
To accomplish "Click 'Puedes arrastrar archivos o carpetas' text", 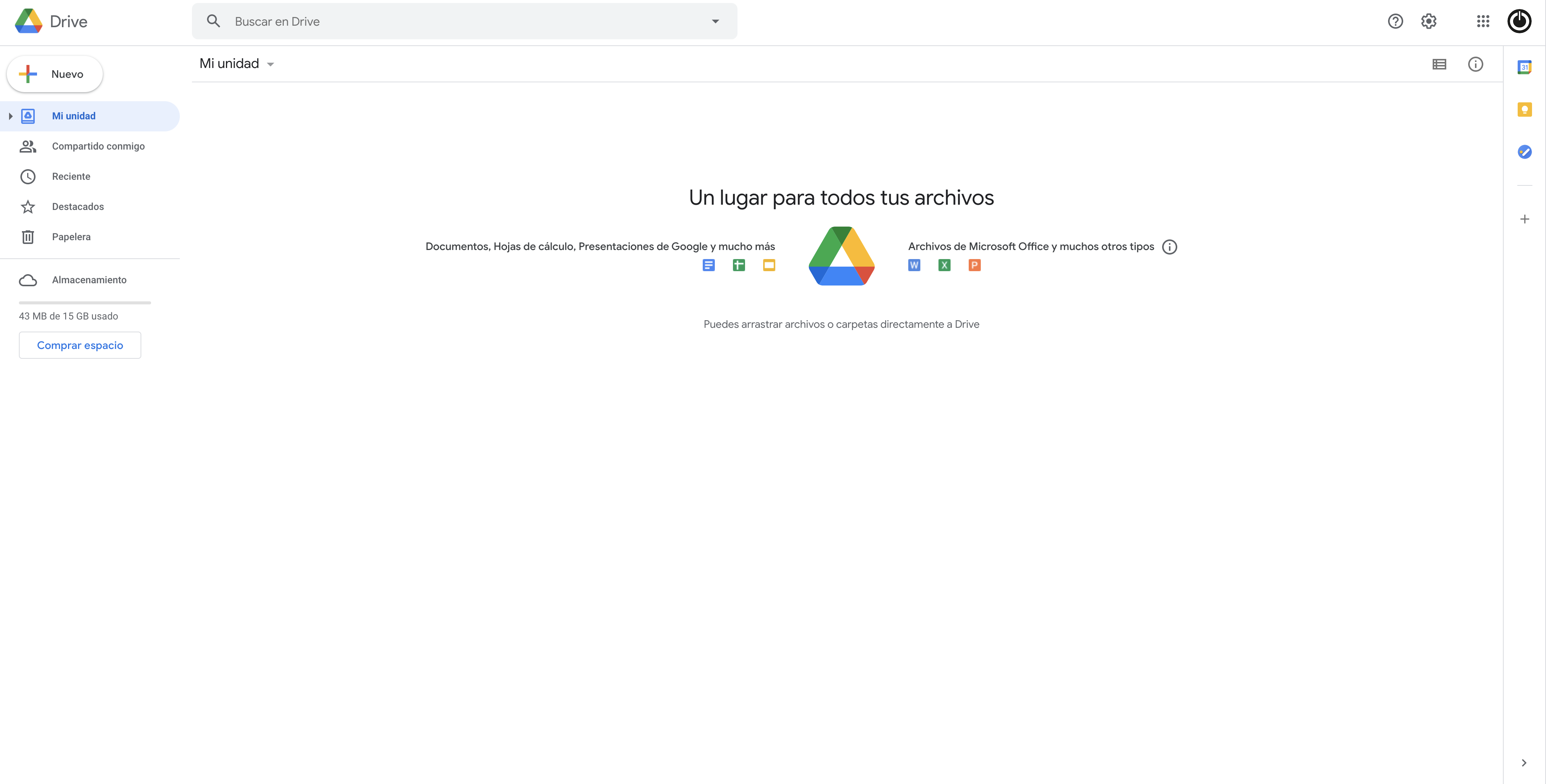I will click(x=841, y=324).
